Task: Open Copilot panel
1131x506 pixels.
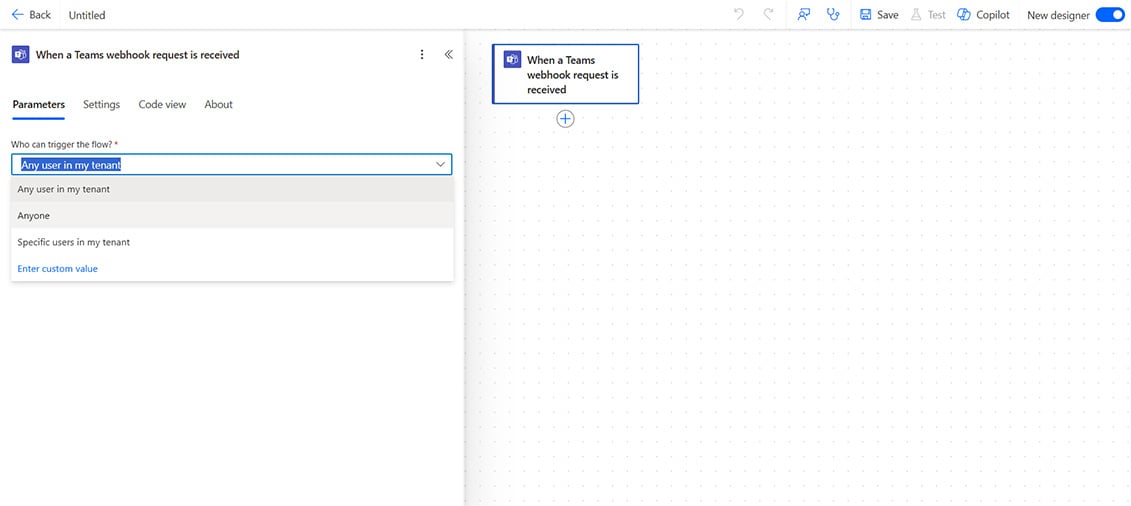Action: pyautogui.click(x=983, y=14)
